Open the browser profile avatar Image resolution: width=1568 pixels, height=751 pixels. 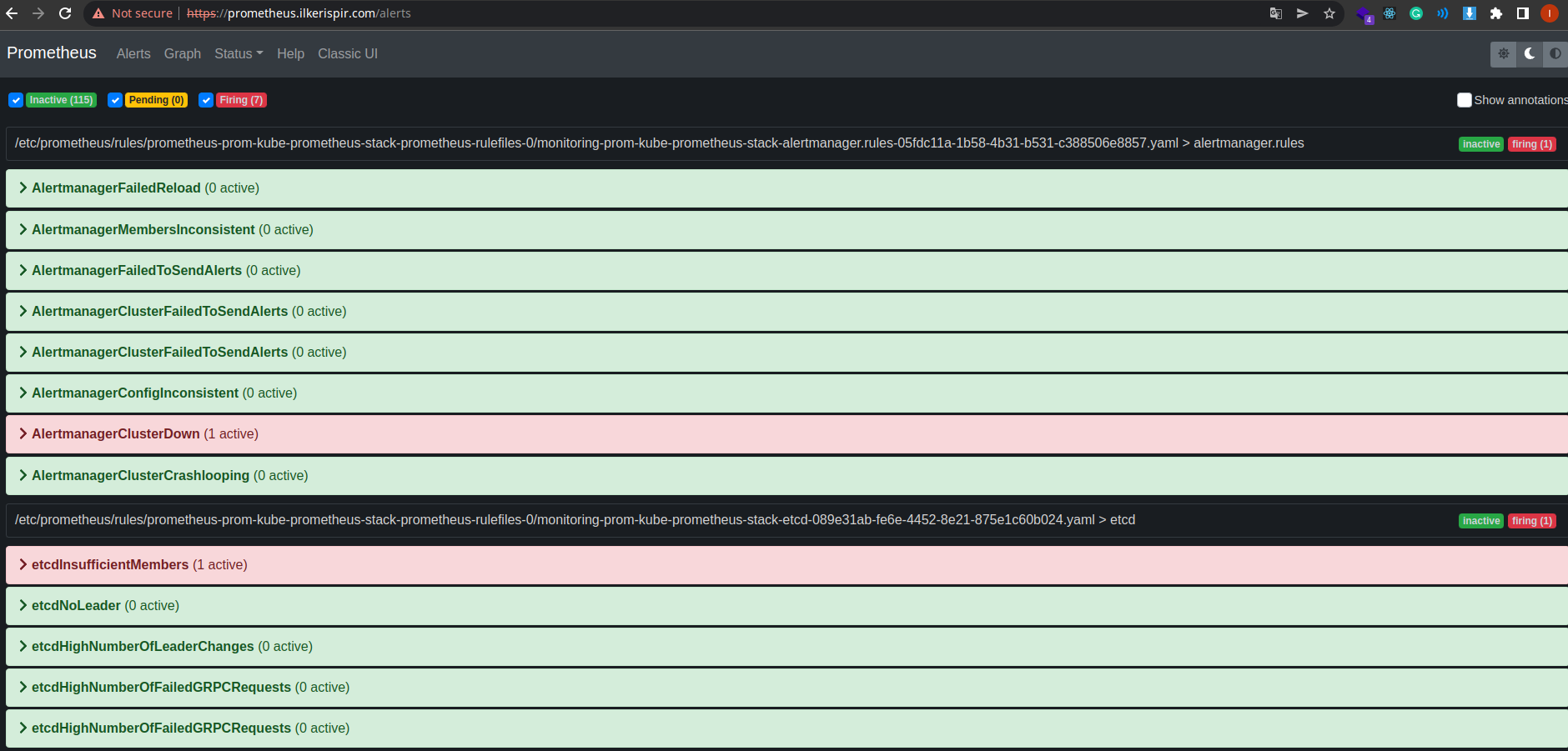(x=1550, y=13)
